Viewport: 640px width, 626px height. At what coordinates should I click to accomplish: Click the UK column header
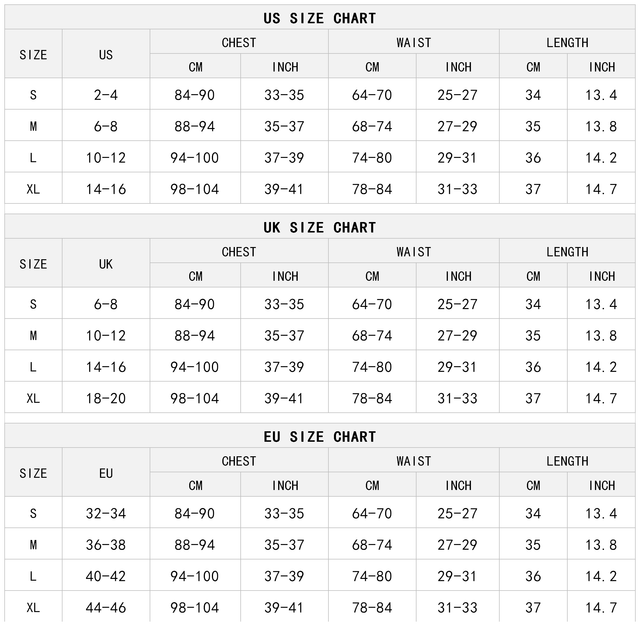coord(106,264)
